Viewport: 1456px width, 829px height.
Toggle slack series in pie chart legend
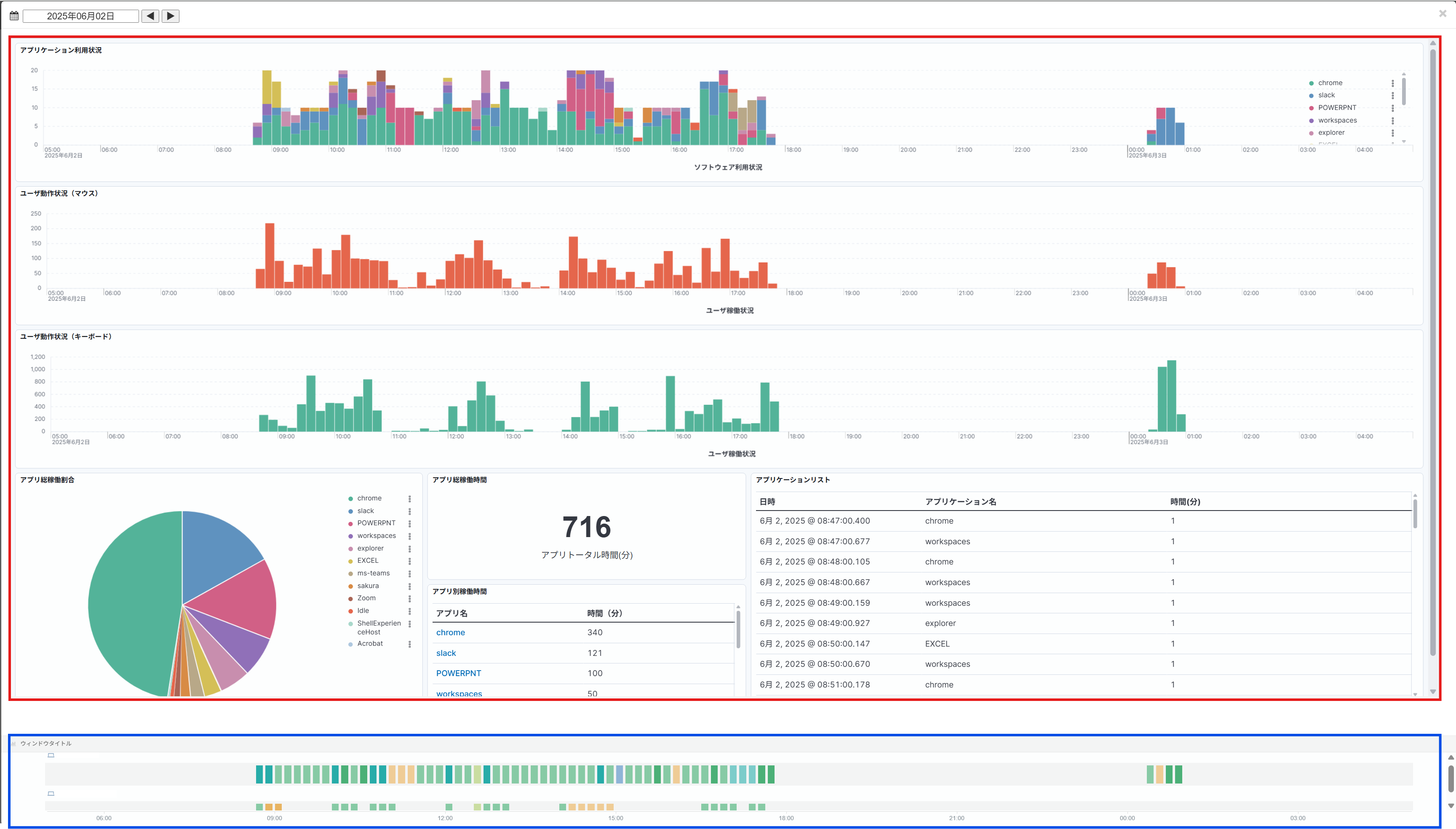click(x=366, y=511)
